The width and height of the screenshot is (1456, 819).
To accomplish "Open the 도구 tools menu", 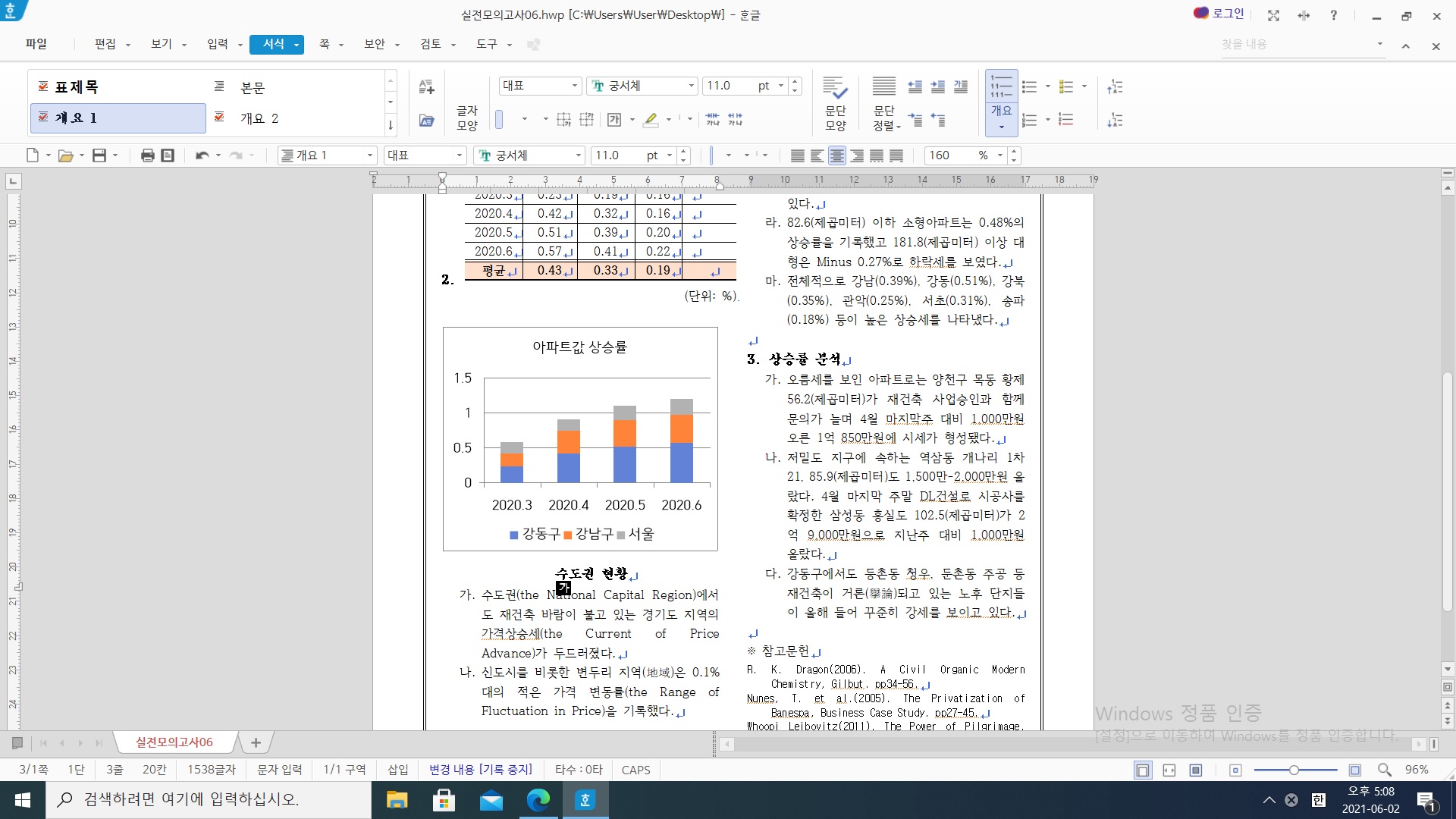I will 487,44.
